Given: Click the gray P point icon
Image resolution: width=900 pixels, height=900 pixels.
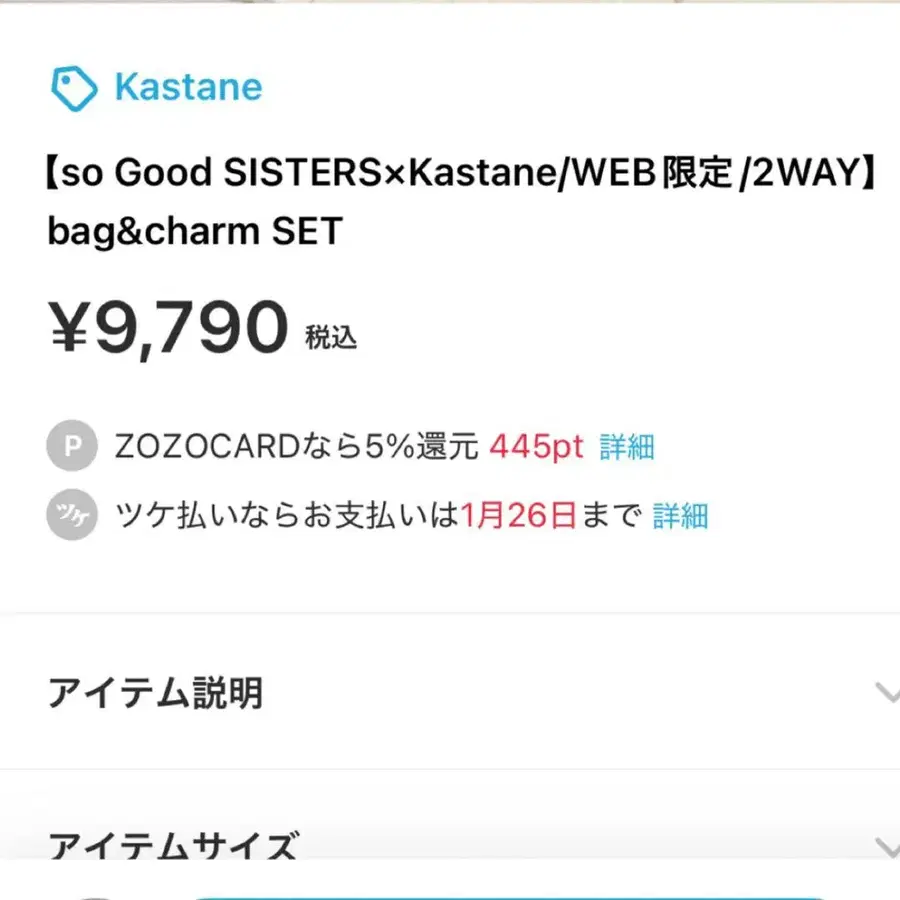Looking at the screenshot, I should pos(72,447).
